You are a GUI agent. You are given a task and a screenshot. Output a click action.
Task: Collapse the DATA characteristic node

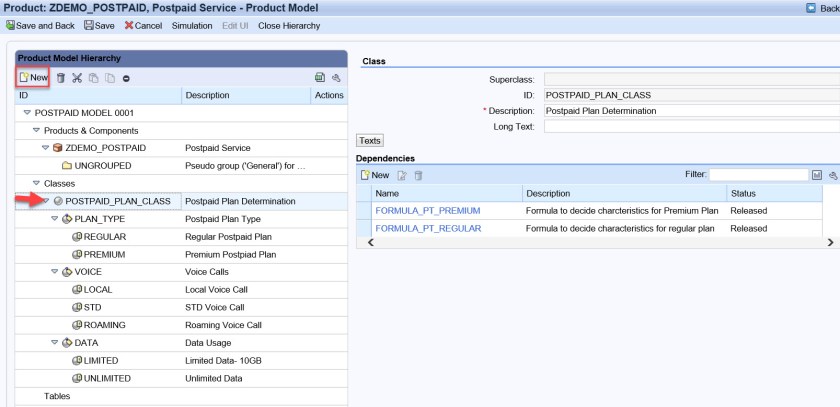pyautogui.click(x=54, y=343)
